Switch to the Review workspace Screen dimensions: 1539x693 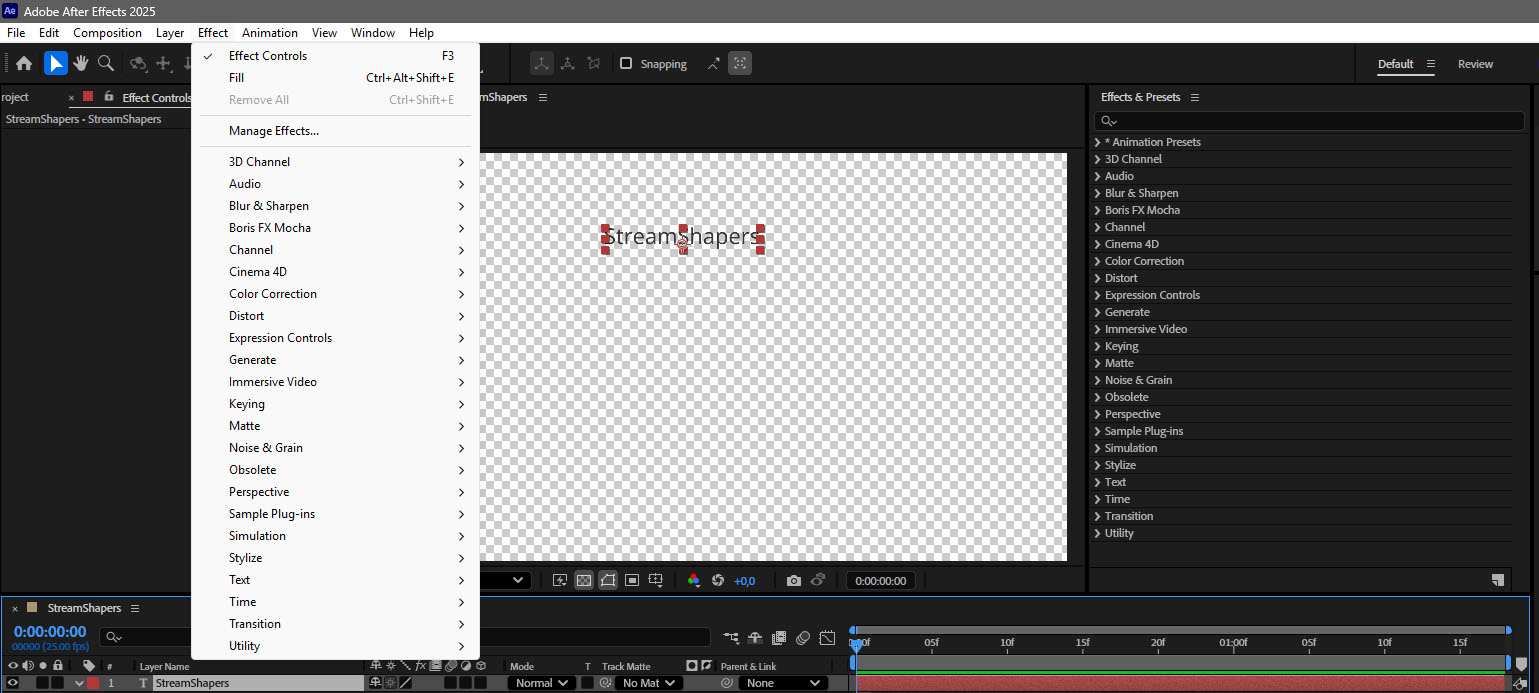(x=1475, y=64)
